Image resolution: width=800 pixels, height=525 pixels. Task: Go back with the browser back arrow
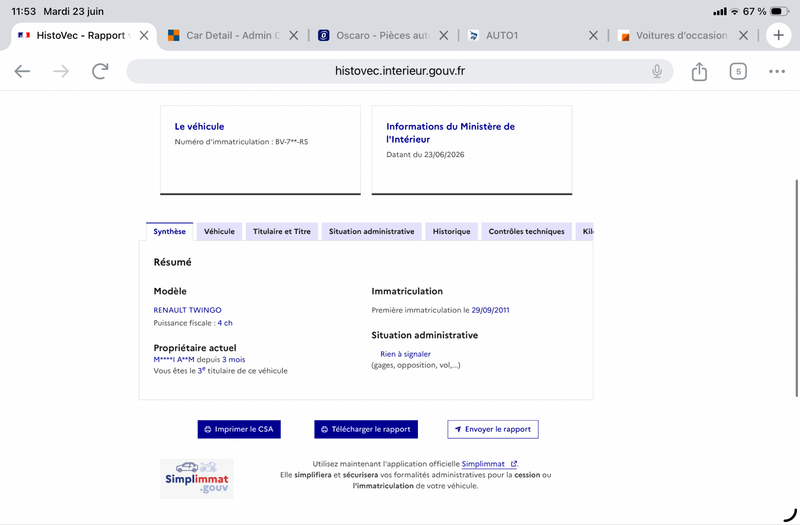pos(22,71)
